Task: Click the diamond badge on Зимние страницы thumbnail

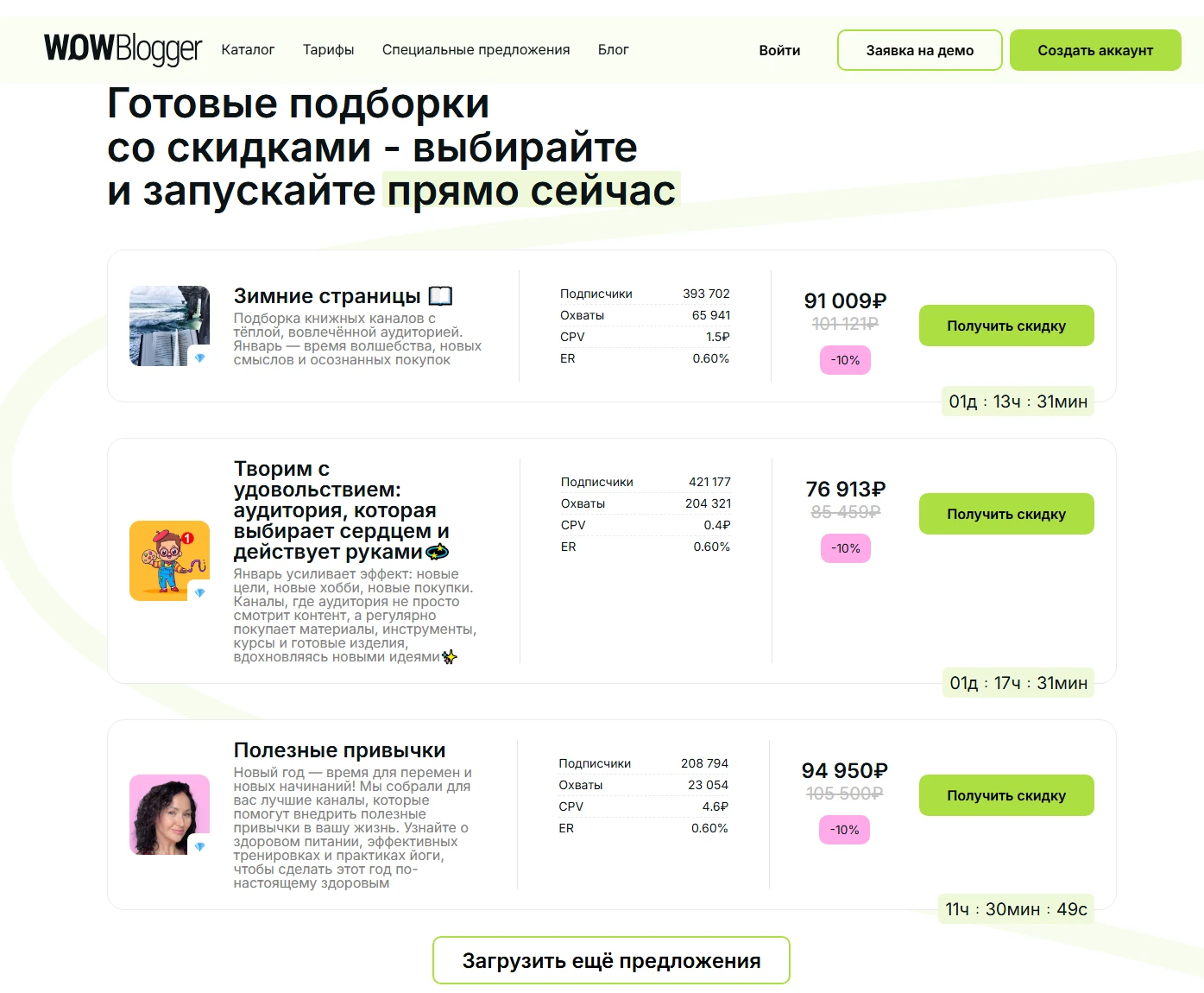Action: click(x=202, y=357)
